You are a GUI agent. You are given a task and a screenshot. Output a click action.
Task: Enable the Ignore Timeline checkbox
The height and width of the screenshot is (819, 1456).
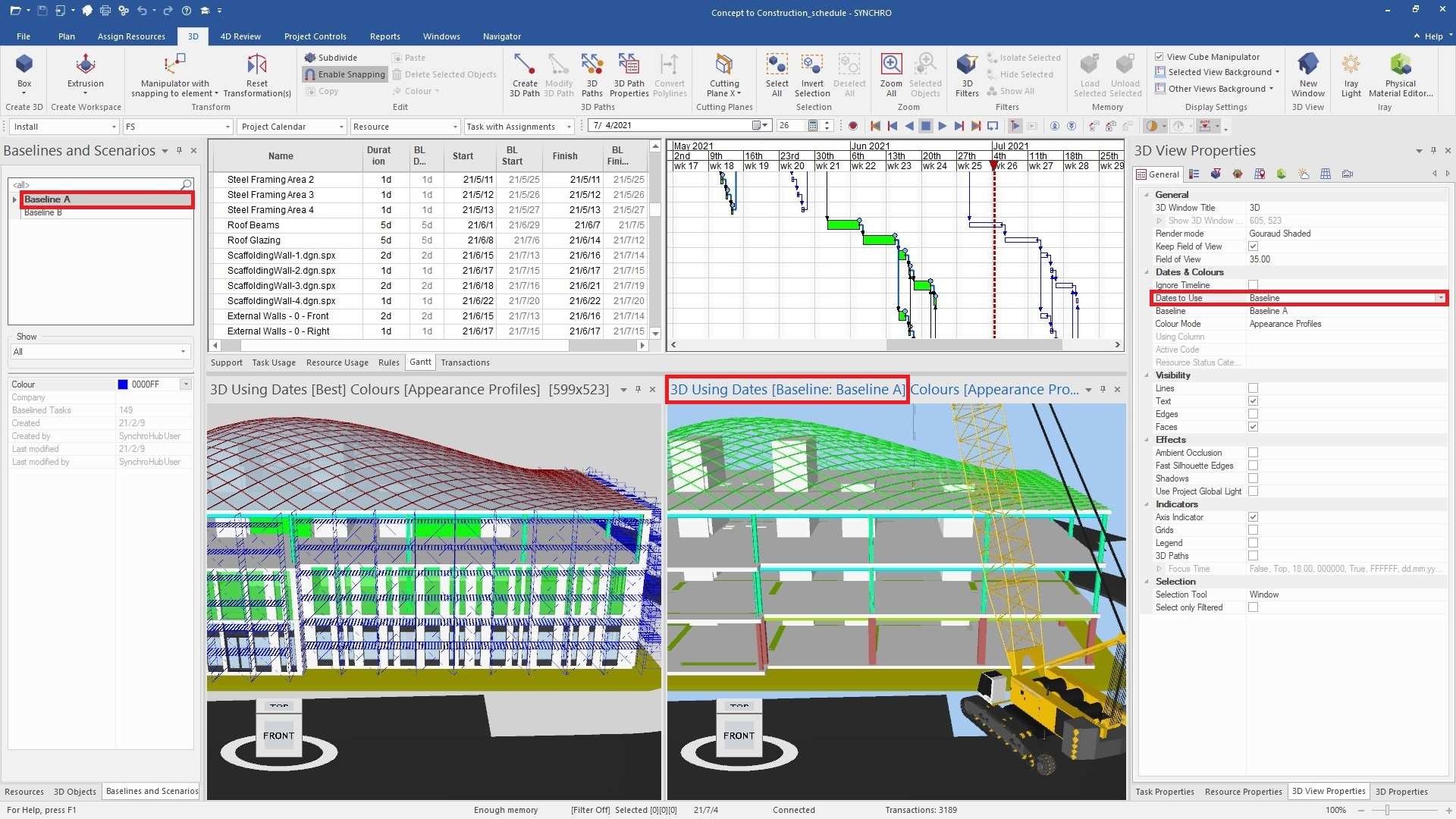(1253, 285)
